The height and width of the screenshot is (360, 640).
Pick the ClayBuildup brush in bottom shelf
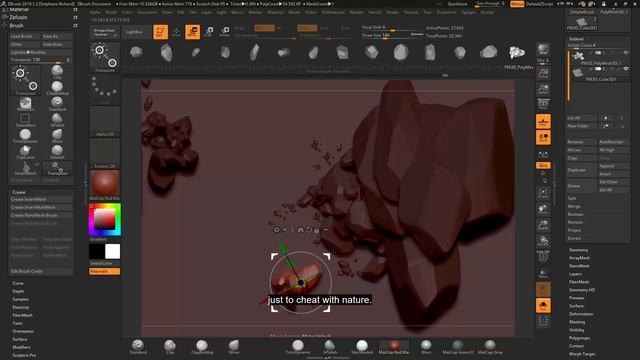(x=202, y=346)
